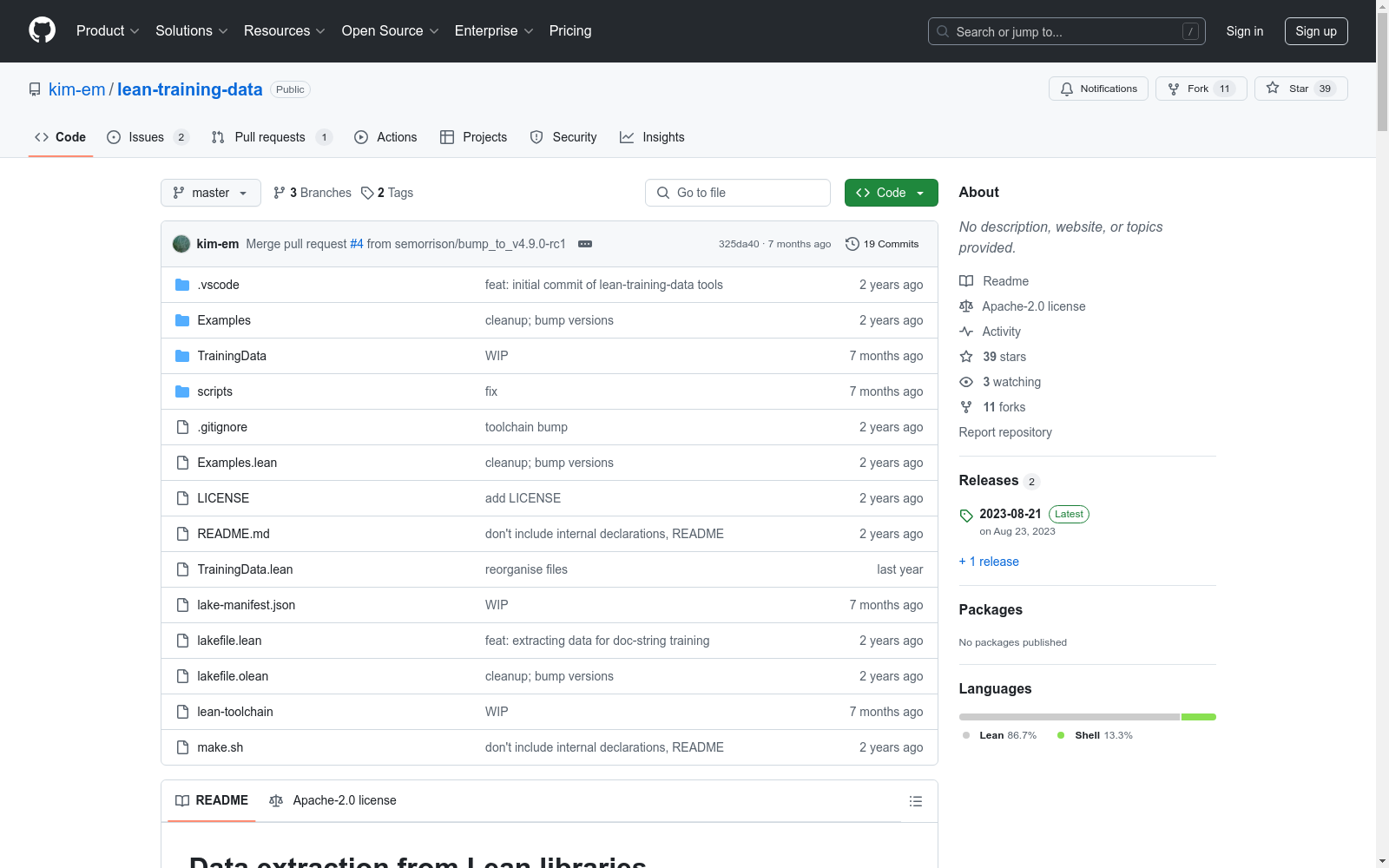Click the GitHub logo icon

[x=42, y=30]
